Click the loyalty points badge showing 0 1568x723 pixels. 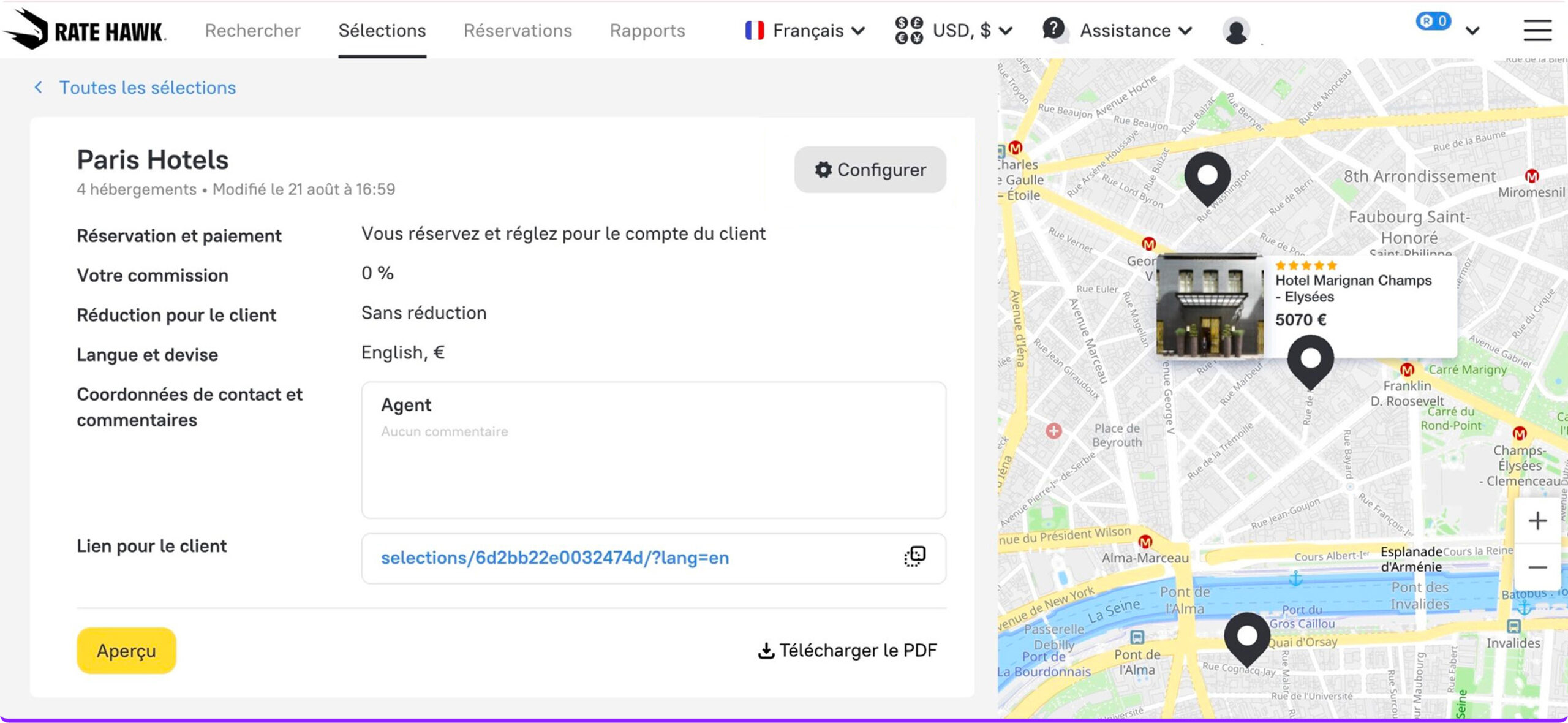coord(1433,21)
